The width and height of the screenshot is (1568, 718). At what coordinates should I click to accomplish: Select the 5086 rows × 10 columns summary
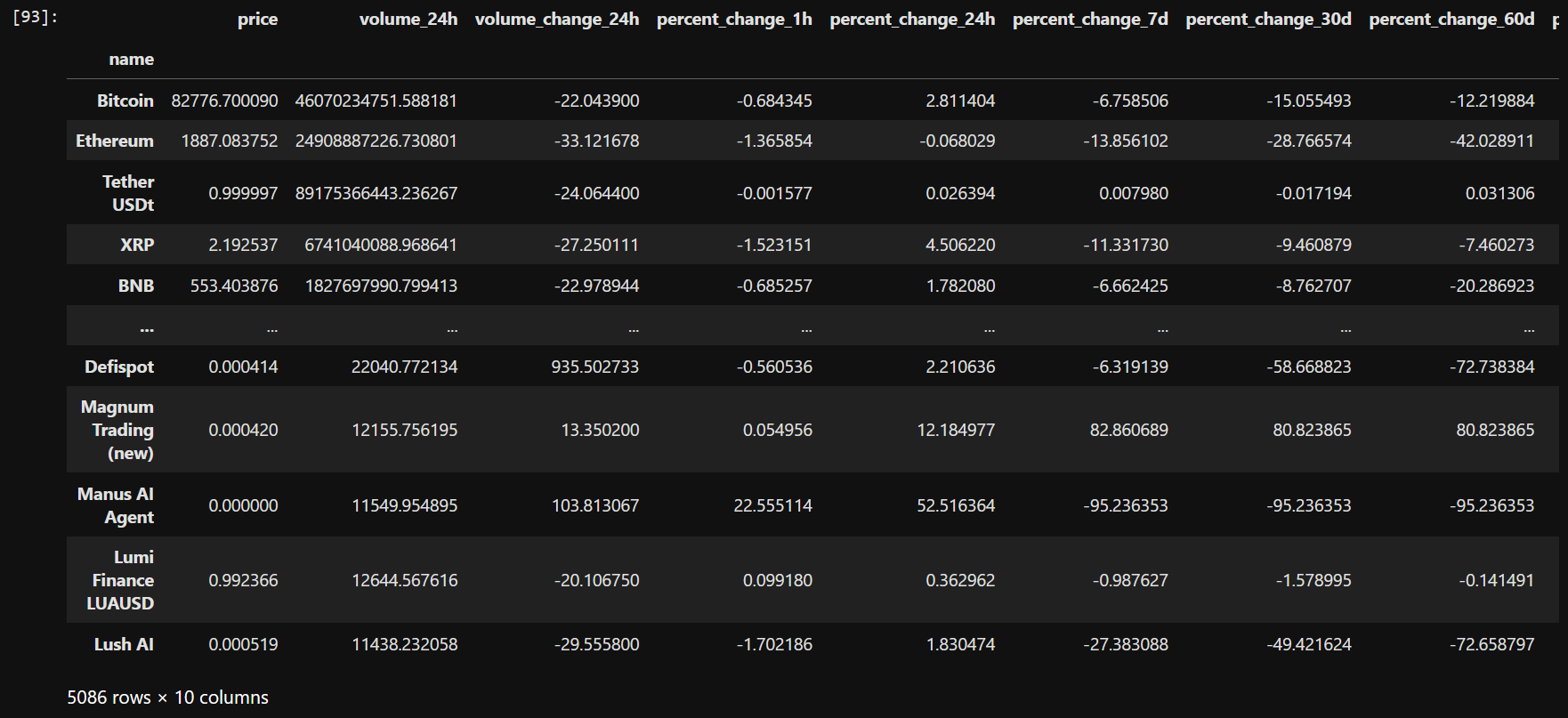(167, 698)
